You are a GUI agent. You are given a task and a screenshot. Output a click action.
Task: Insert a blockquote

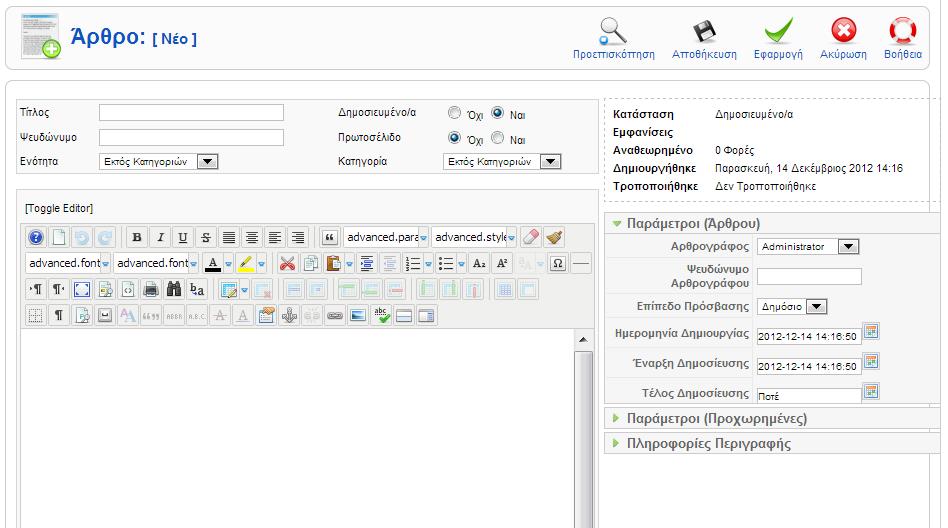coord(330,237)
